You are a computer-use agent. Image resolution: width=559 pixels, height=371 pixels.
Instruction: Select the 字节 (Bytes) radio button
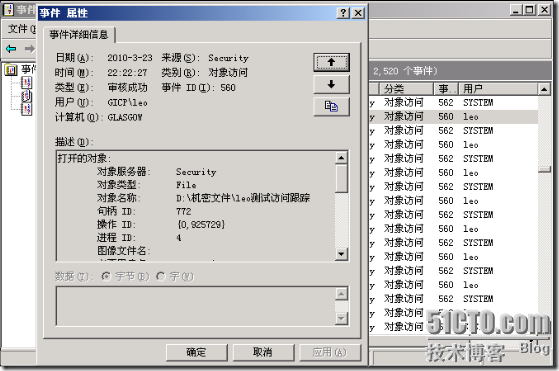tap(106, 277)
